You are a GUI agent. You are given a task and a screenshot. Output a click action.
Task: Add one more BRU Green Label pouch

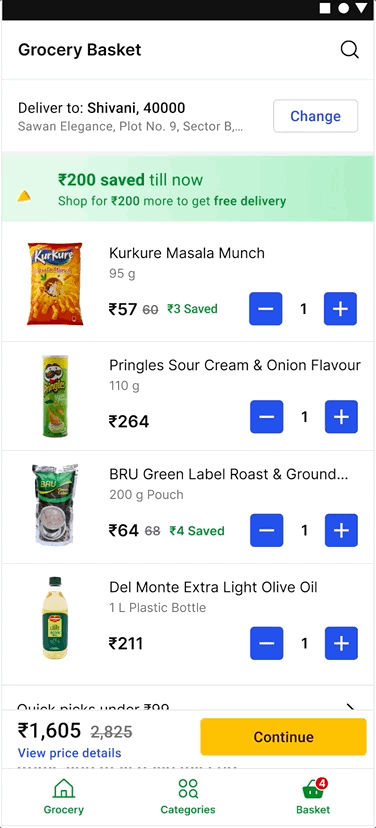(x=341, y=530)
